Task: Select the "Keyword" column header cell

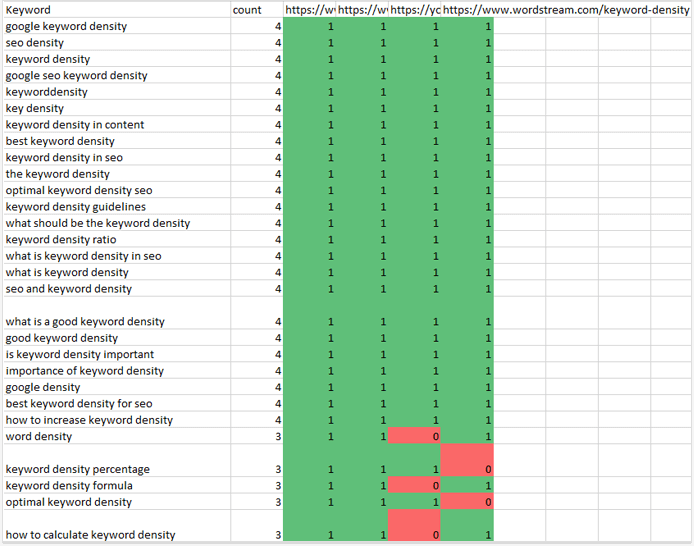Action: pyautogui.click(x=117, y=10)
